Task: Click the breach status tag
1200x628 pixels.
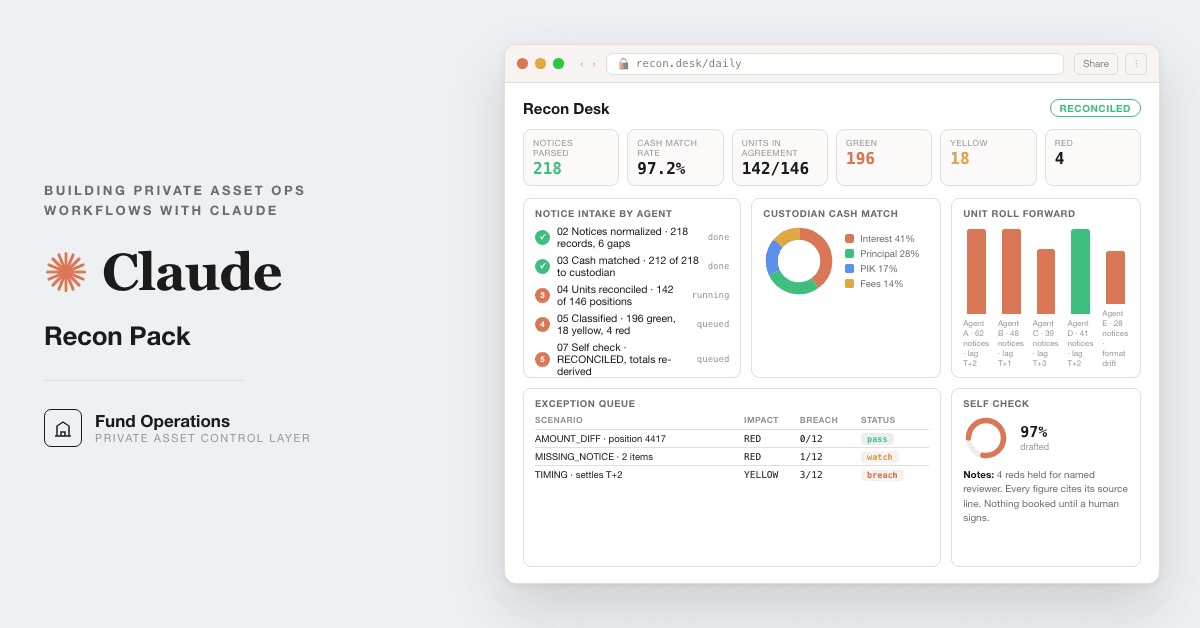Action: click(x=882, y=475)
